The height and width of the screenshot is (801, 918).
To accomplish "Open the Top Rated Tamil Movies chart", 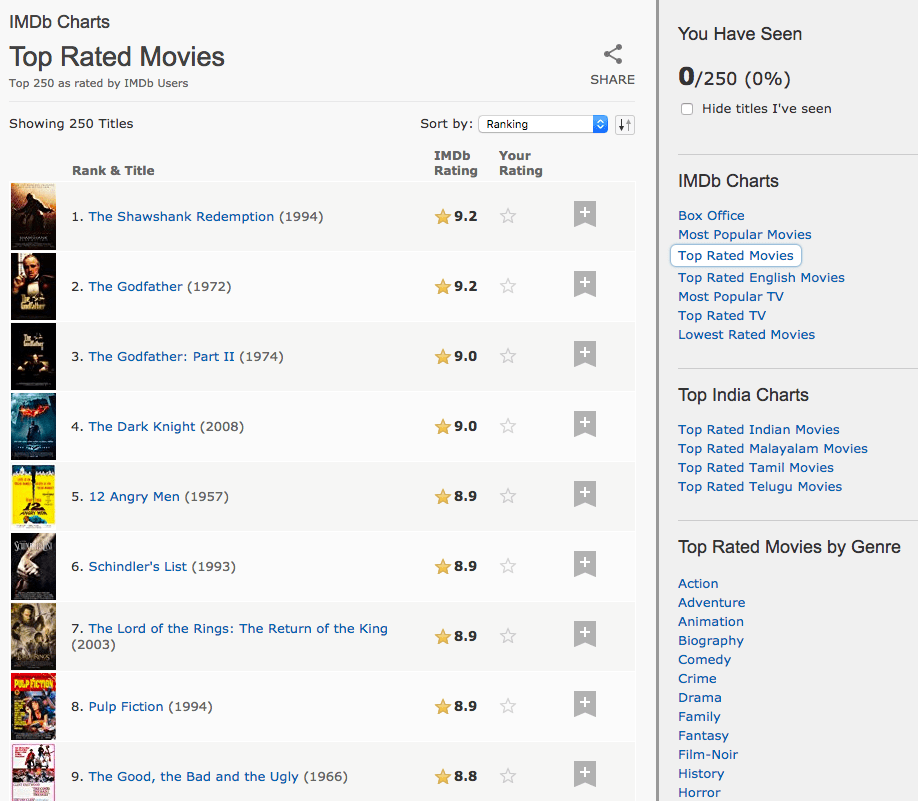I will tap(756, 467).
